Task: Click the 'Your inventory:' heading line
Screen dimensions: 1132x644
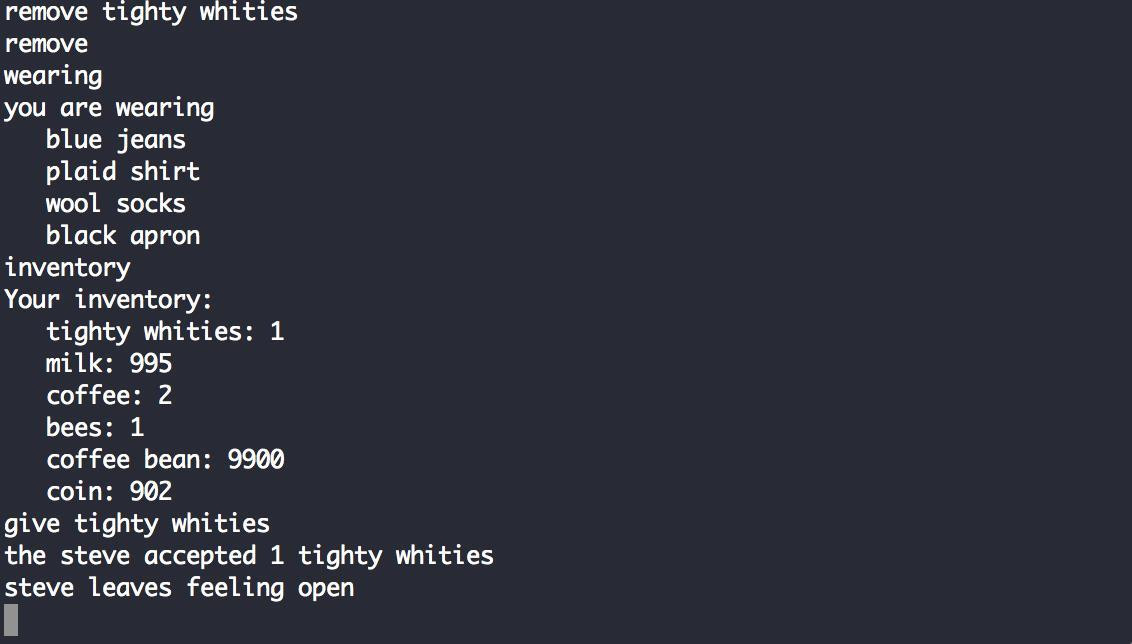Action: click(108, 299)
